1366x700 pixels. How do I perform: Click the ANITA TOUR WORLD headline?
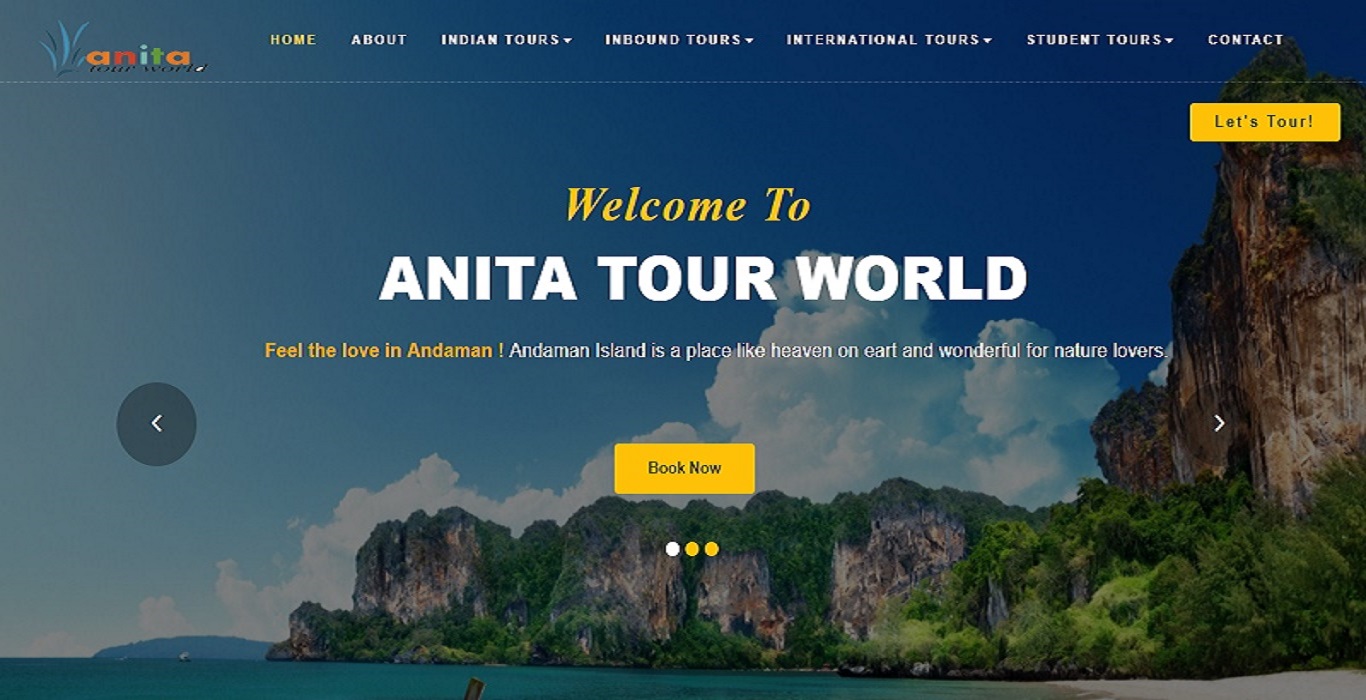tap(703, 278)
